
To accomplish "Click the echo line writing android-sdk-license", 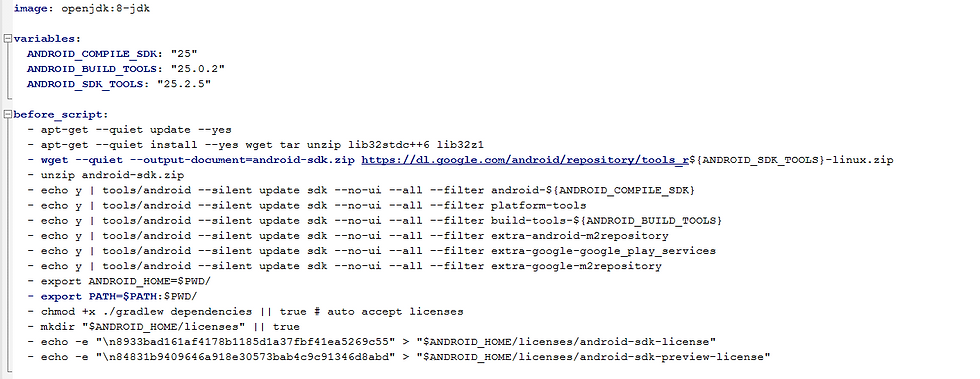I will point(372,341).
